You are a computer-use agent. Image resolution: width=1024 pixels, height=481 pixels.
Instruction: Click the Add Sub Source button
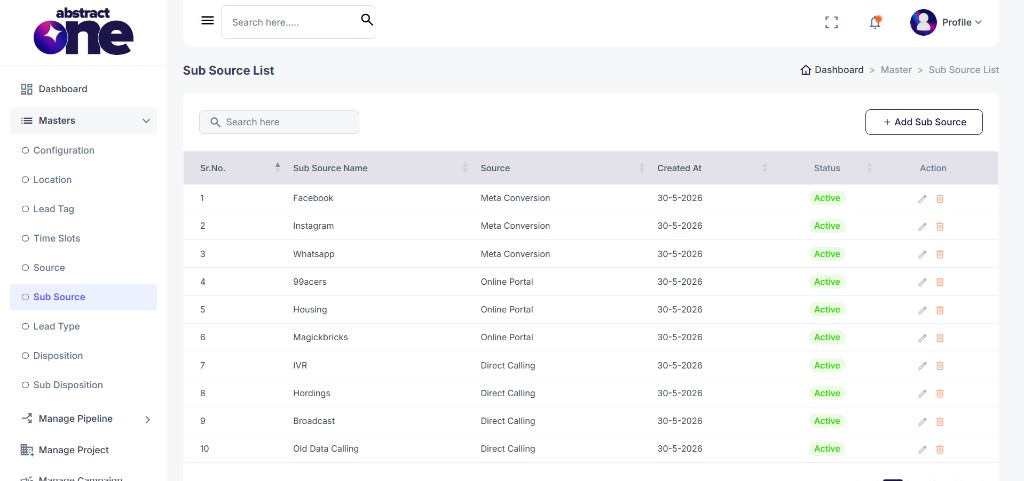(x=923, y=122)
